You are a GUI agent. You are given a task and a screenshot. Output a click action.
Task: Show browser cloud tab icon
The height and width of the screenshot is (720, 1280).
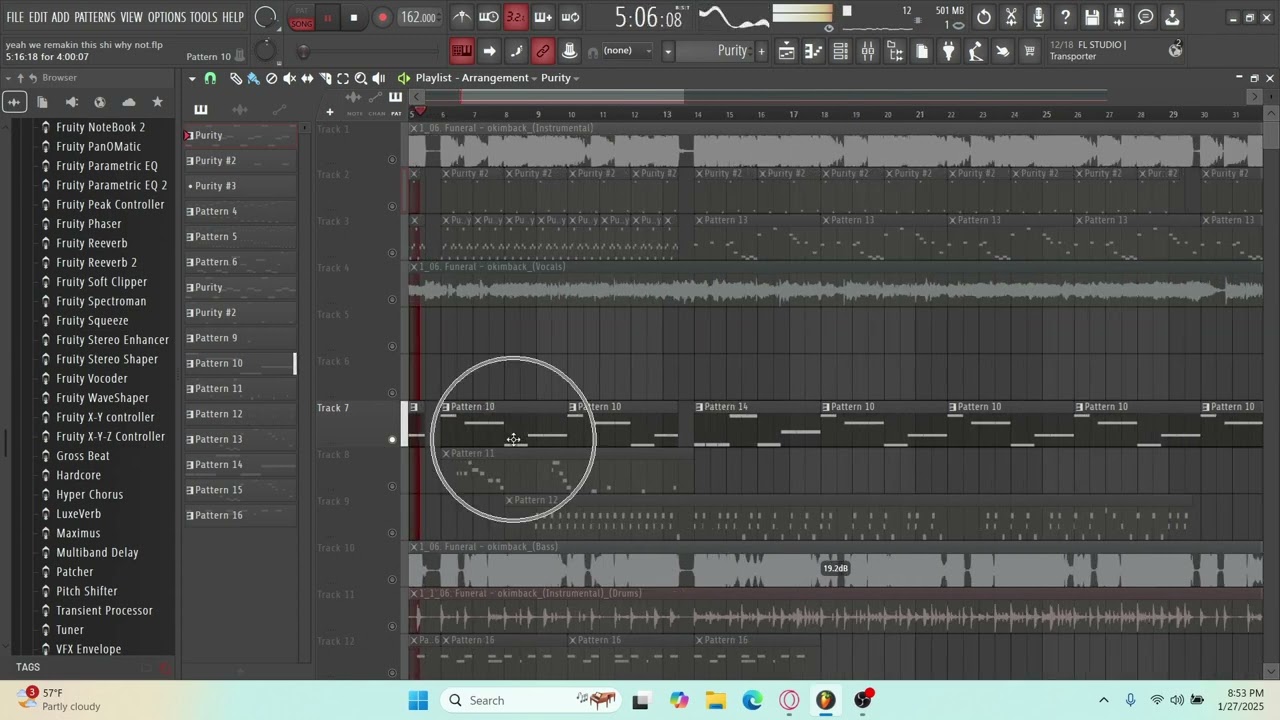(x=129, y=102)
